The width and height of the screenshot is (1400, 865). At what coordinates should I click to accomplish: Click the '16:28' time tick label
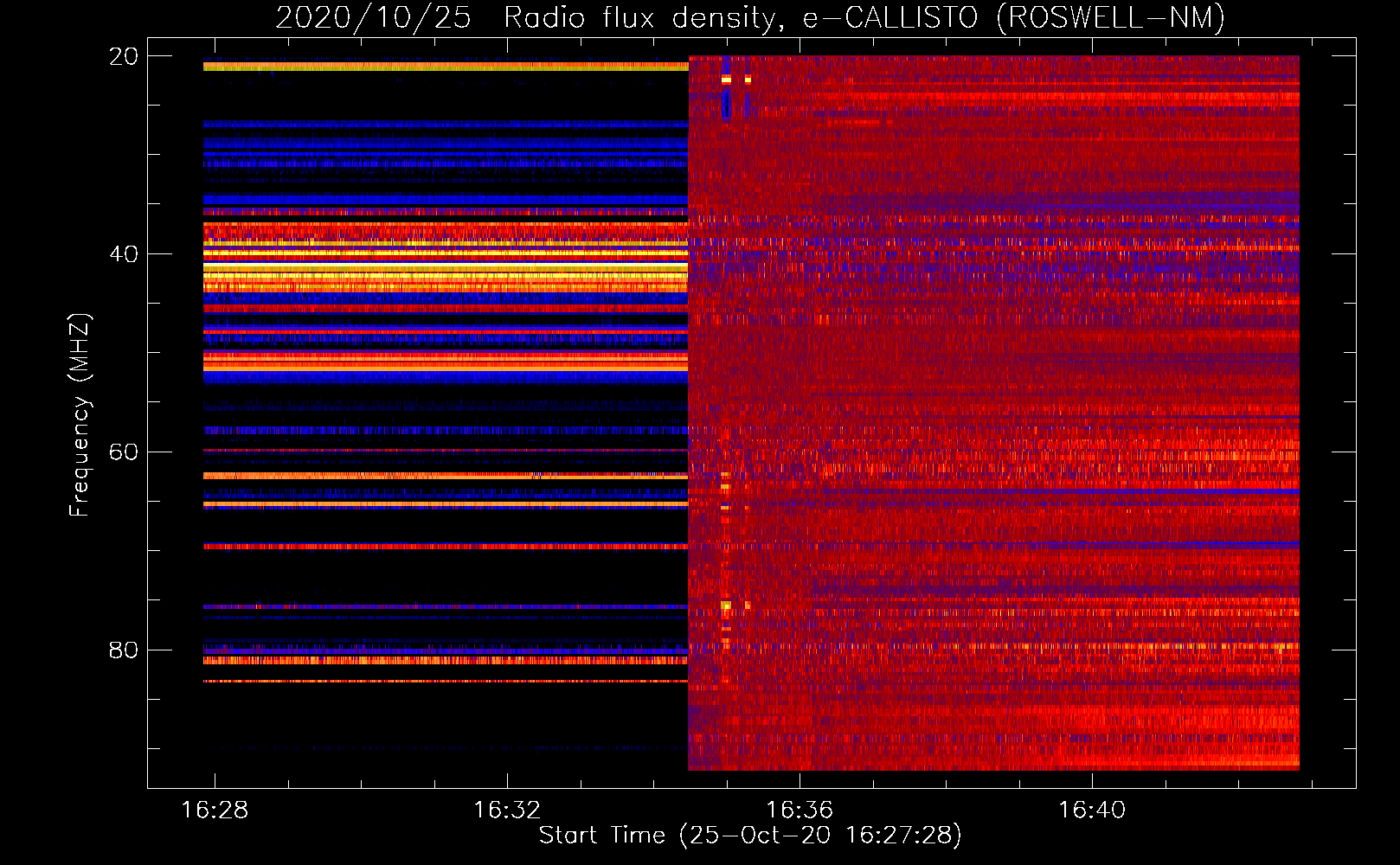coord(215,811)
